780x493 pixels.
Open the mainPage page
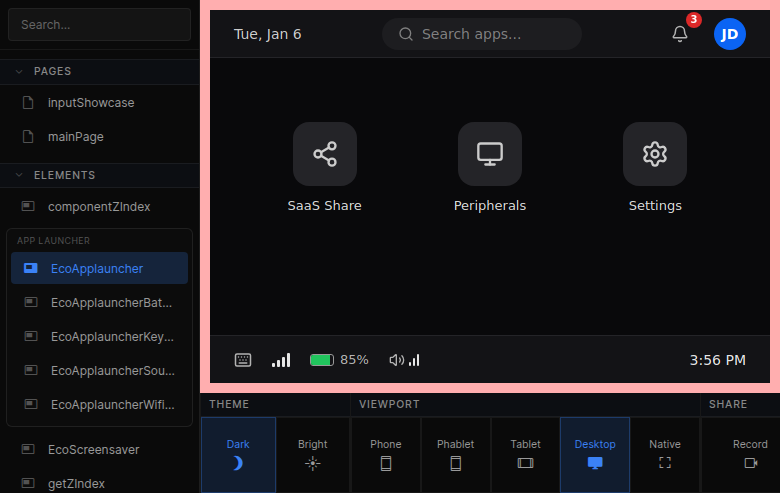point(76,137)
